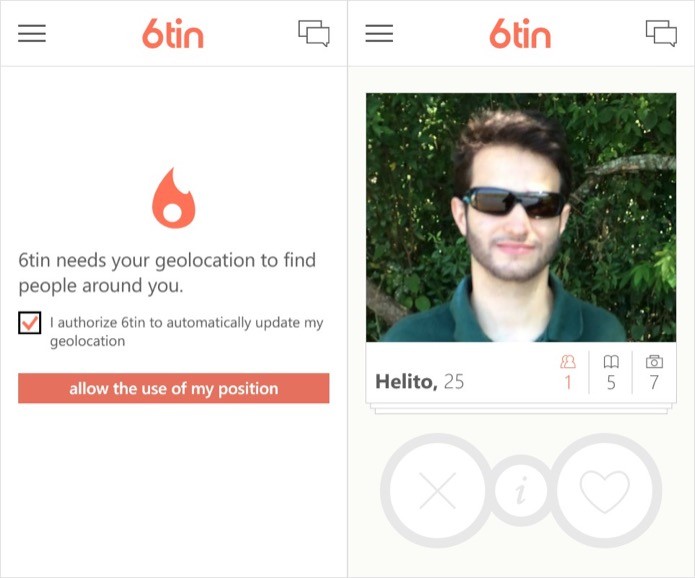Tap the mutual friends number 1
The height and width of the screenshot is (578, 695).
coord(568,383)
